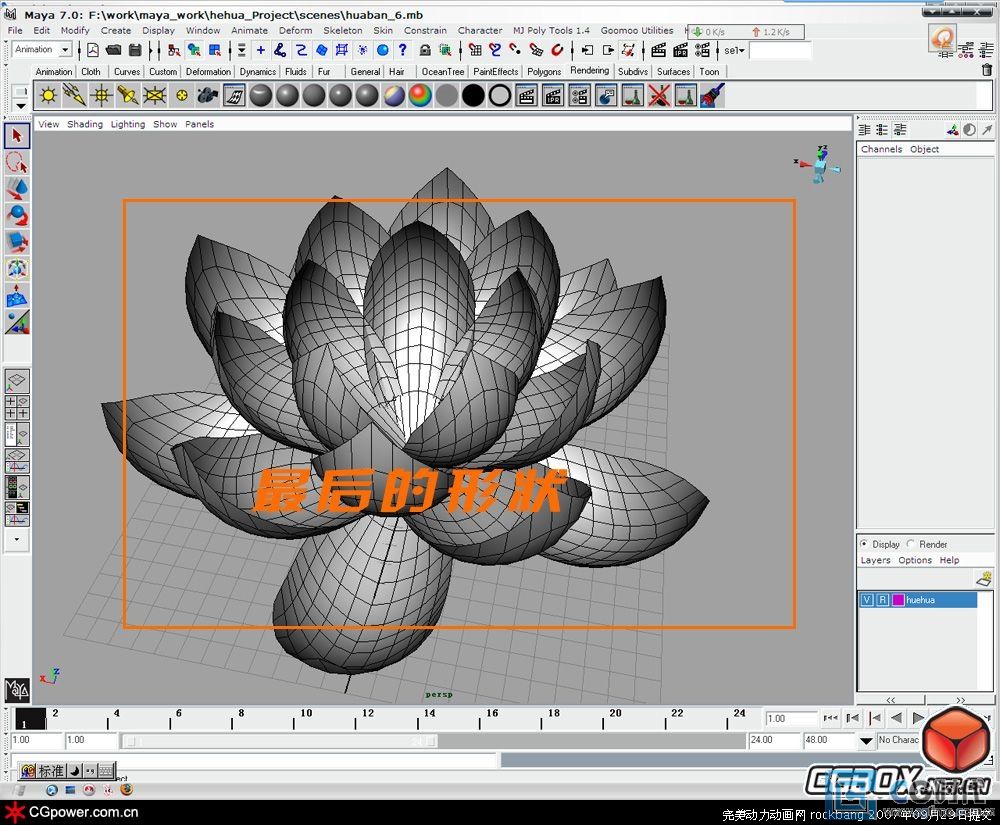Render current frame from status line clapperboard

point(659,50)
